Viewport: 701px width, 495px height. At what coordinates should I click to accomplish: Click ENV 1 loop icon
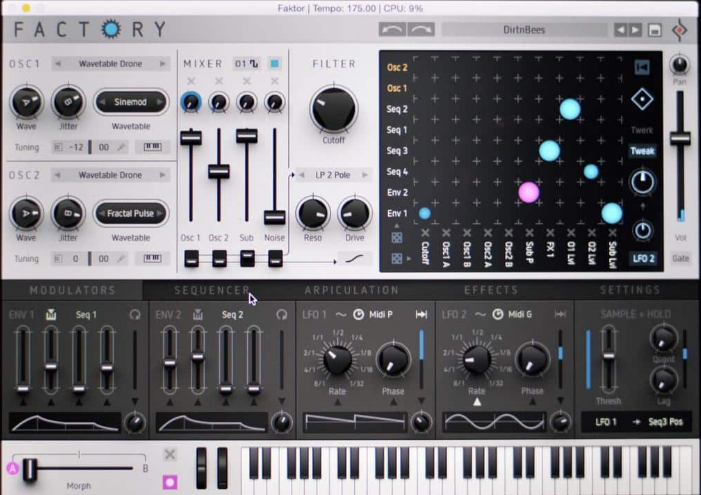coord(135,314)
